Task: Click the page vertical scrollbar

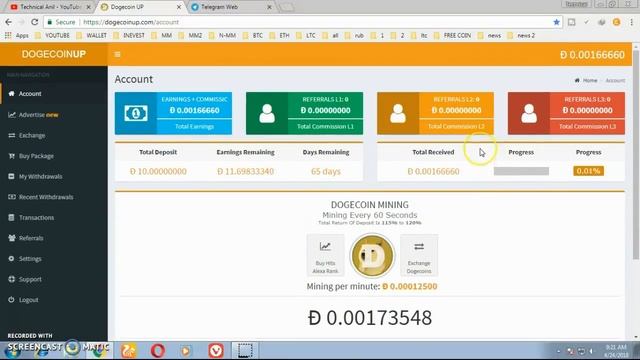Action: [x=636, y=155]
